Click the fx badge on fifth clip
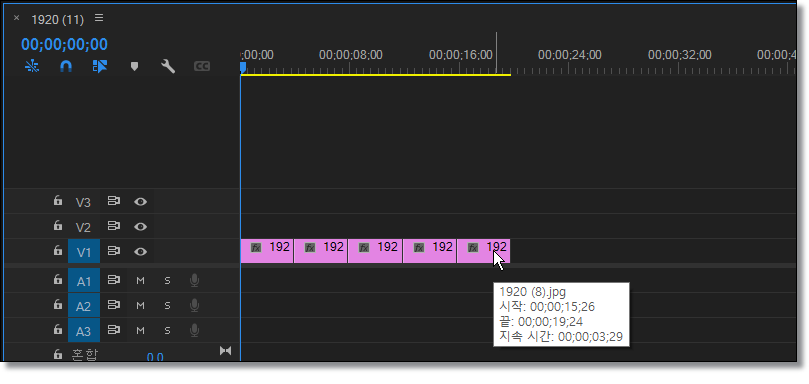The image size is (809, 384). coord(473,248)
